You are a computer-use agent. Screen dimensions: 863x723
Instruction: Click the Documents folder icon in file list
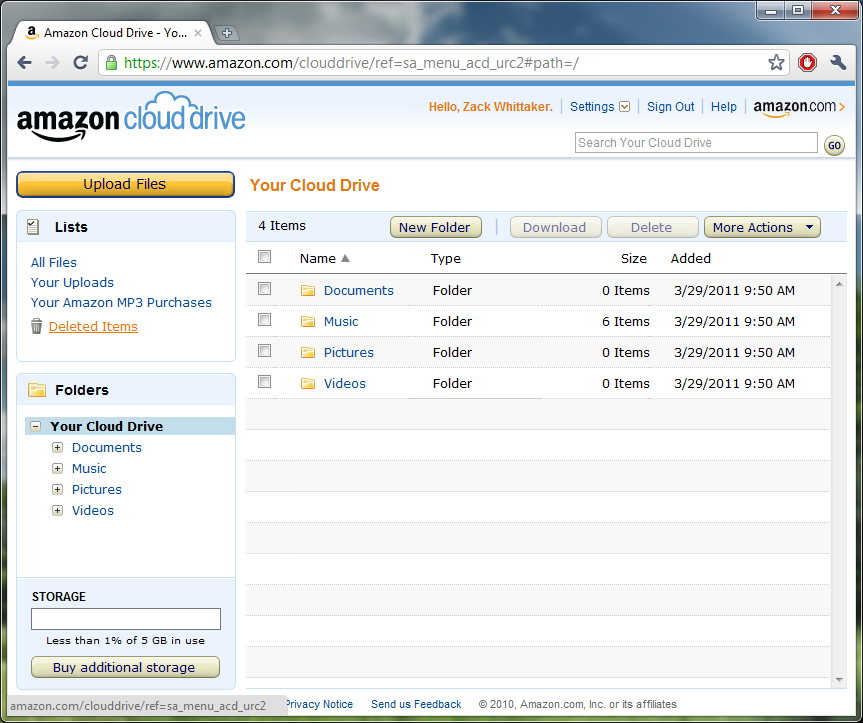click(x=308, y=290)
